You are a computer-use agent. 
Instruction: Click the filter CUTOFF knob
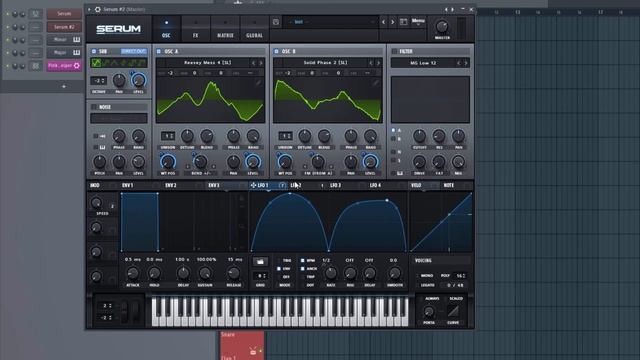pos(419,136)
